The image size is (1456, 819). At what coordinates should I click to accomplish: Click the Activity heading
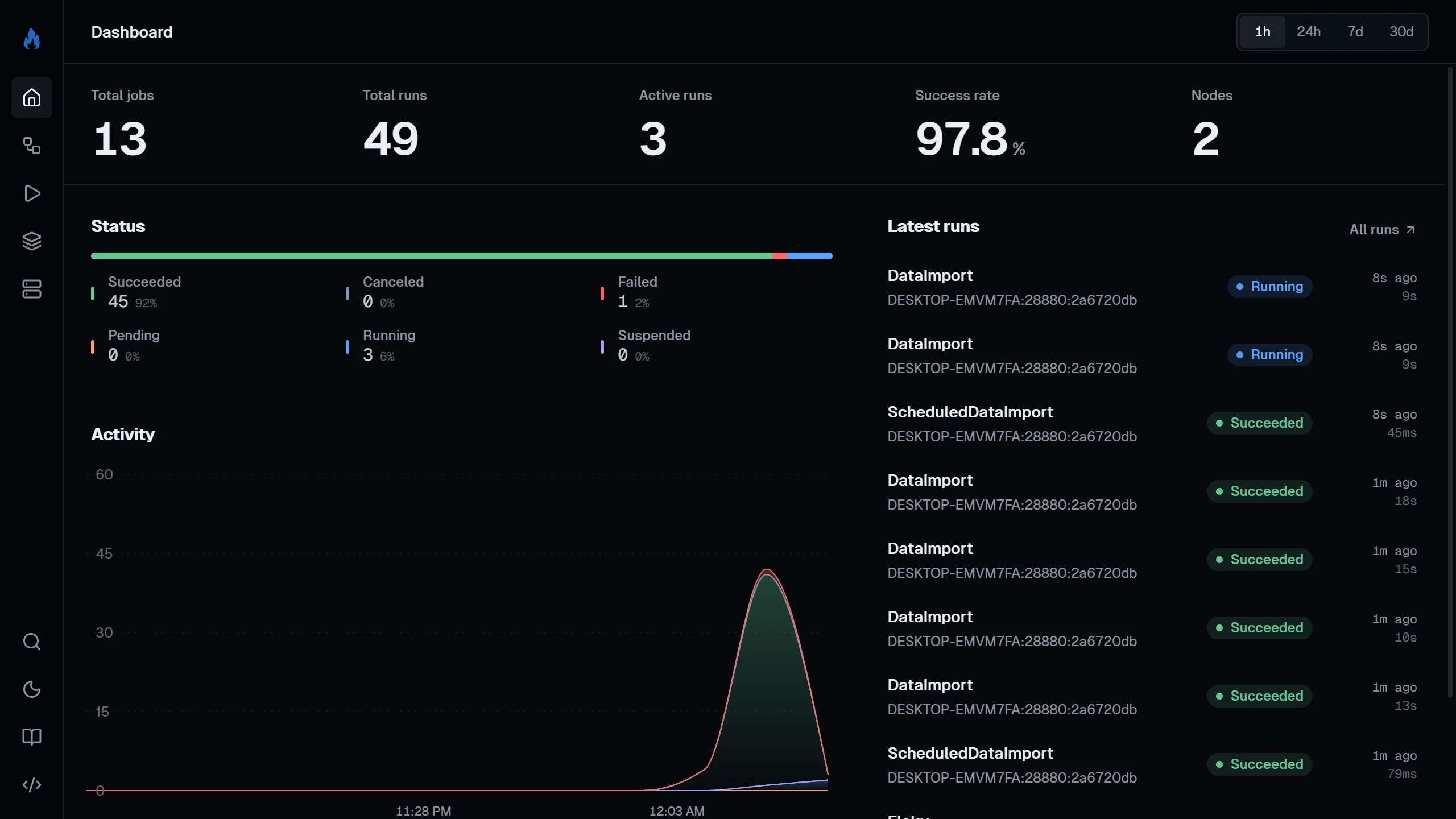123,435
